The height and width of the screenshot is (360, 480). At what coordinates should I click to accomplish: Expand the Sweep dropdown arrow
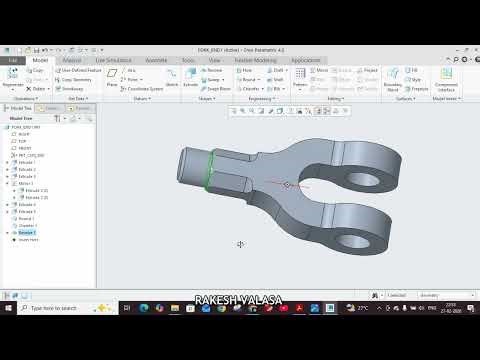click(x=223, y=80)
